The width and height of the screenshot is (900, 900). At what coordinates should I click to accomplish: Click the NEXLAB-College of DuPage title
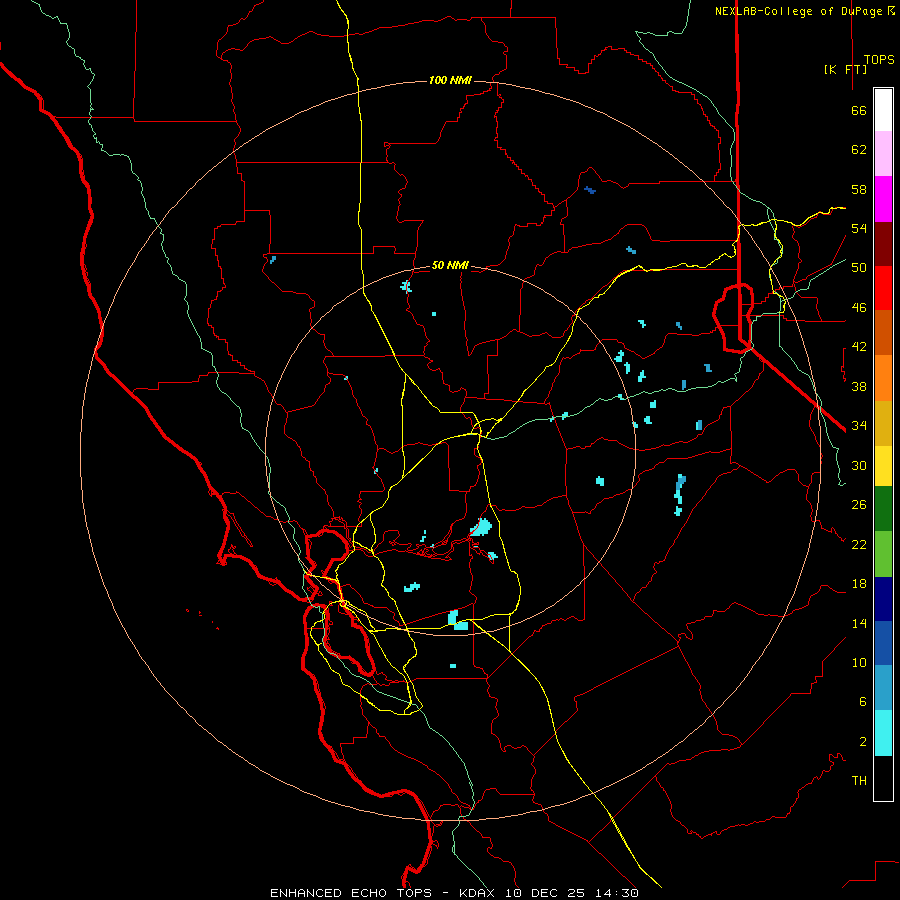tap(800, 11)
